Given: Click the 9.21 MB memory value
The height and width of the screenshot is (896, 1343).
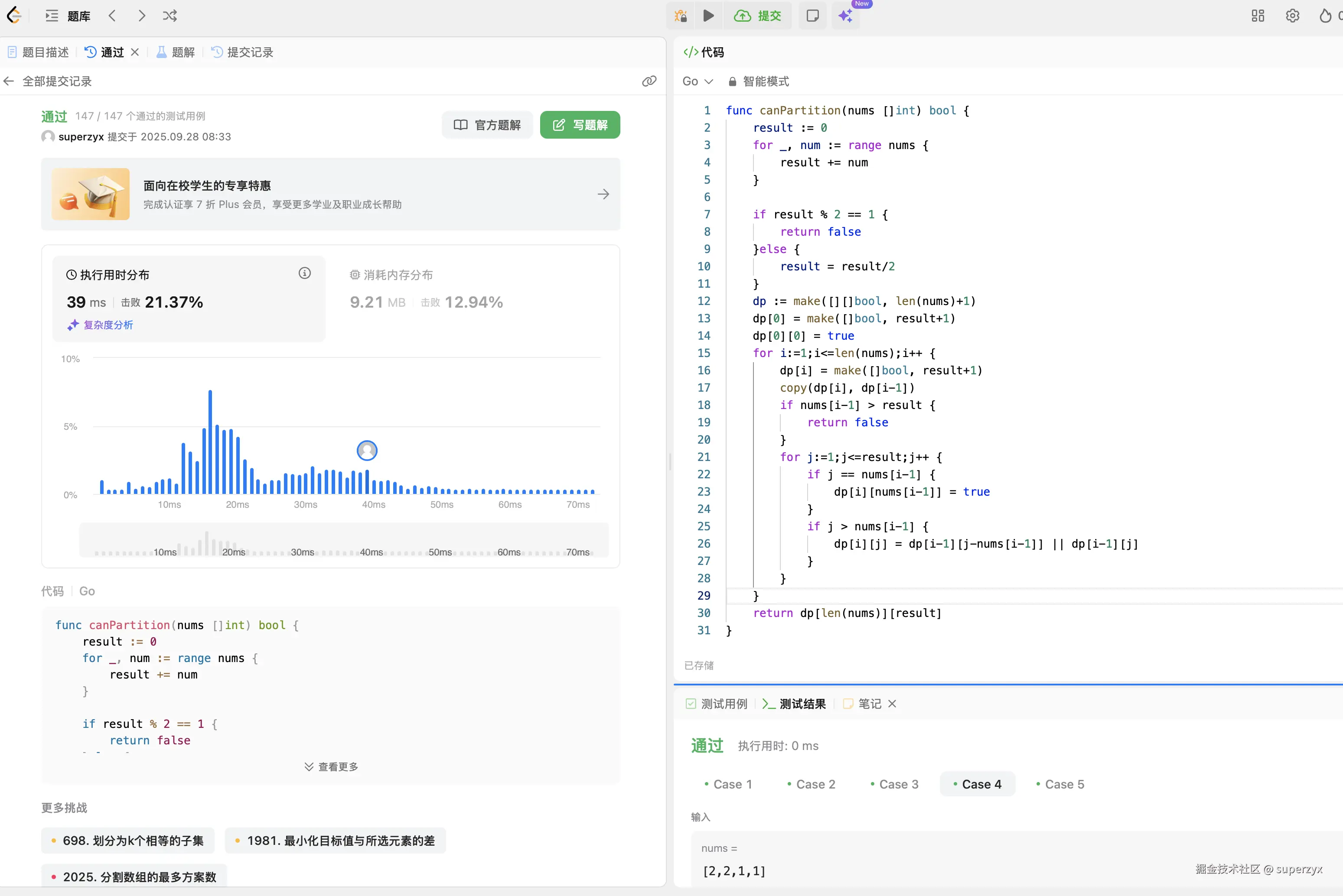Looking at the screenshot, I should click(377, 302).
